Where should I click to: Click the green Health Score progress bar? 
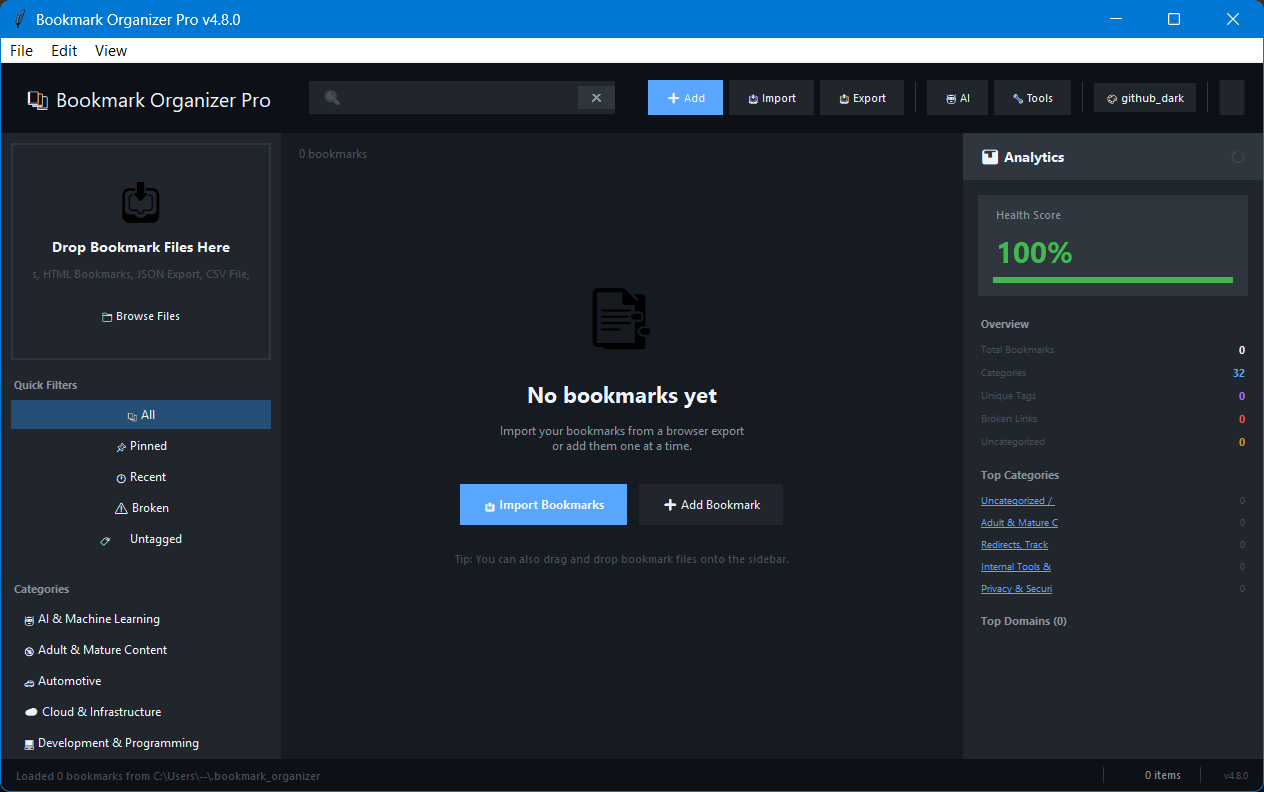[1112, 280]
